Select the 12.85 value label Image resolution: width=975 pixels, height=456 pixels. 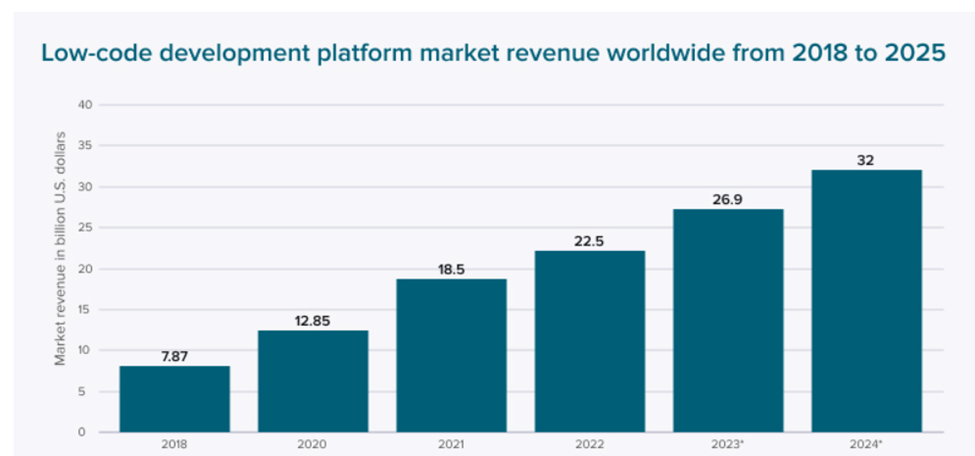(313, 319)
